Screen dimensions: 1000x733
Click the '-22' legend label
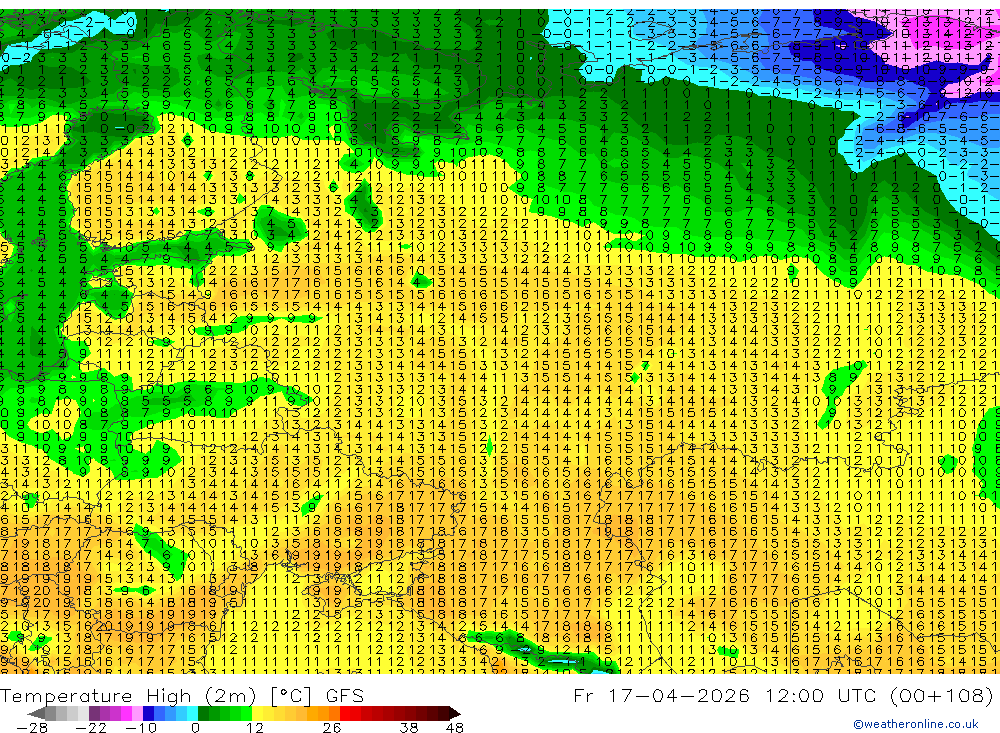91,727
